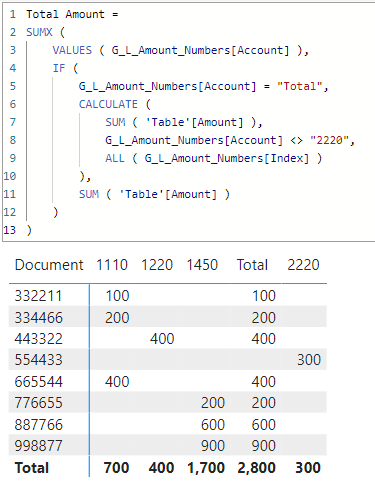Click 200 under 1450 for document 776655
Screen dimensions: 375x498
click(213, 403)
